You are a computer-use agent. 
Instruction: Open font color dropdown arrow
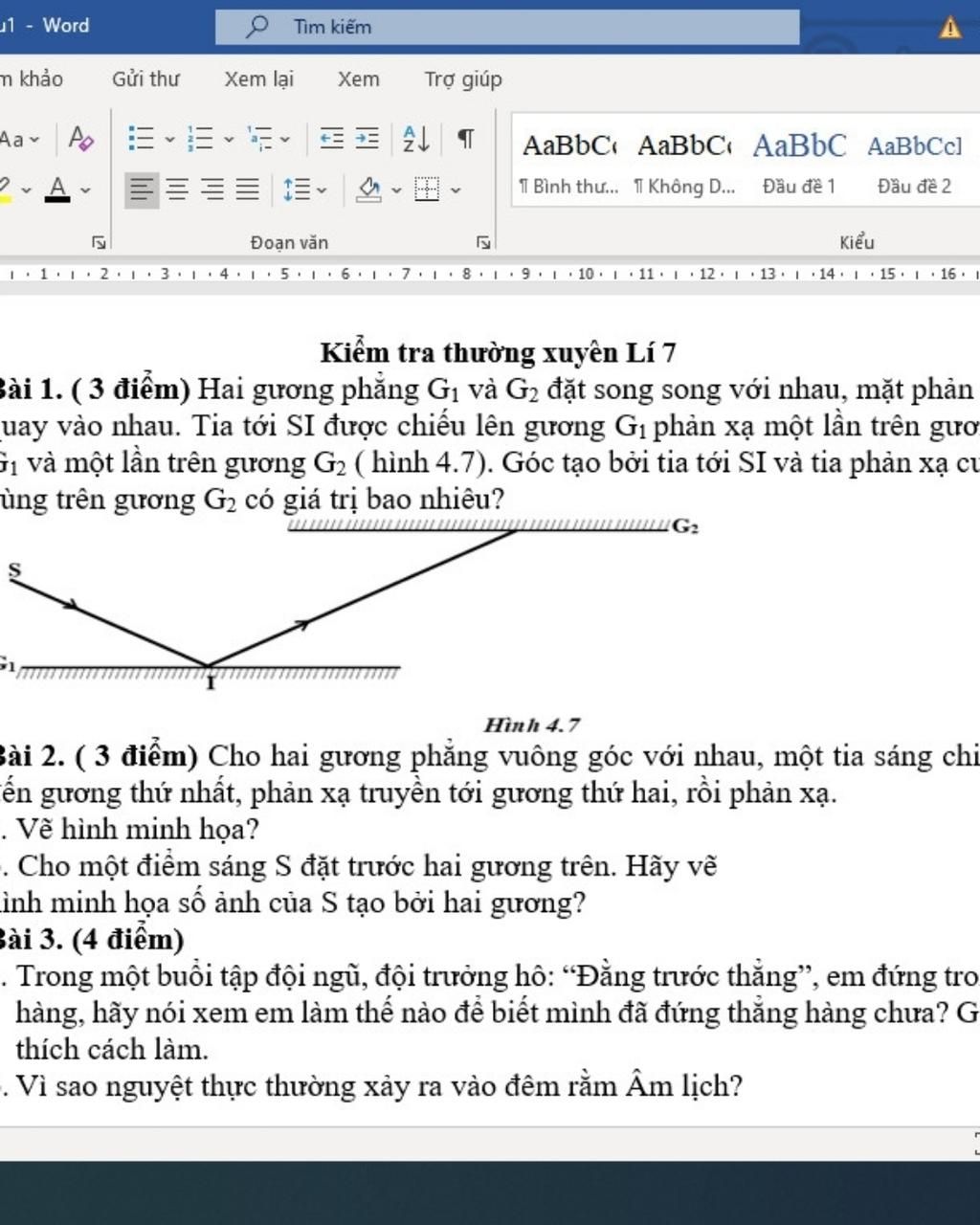coord(85,189)
